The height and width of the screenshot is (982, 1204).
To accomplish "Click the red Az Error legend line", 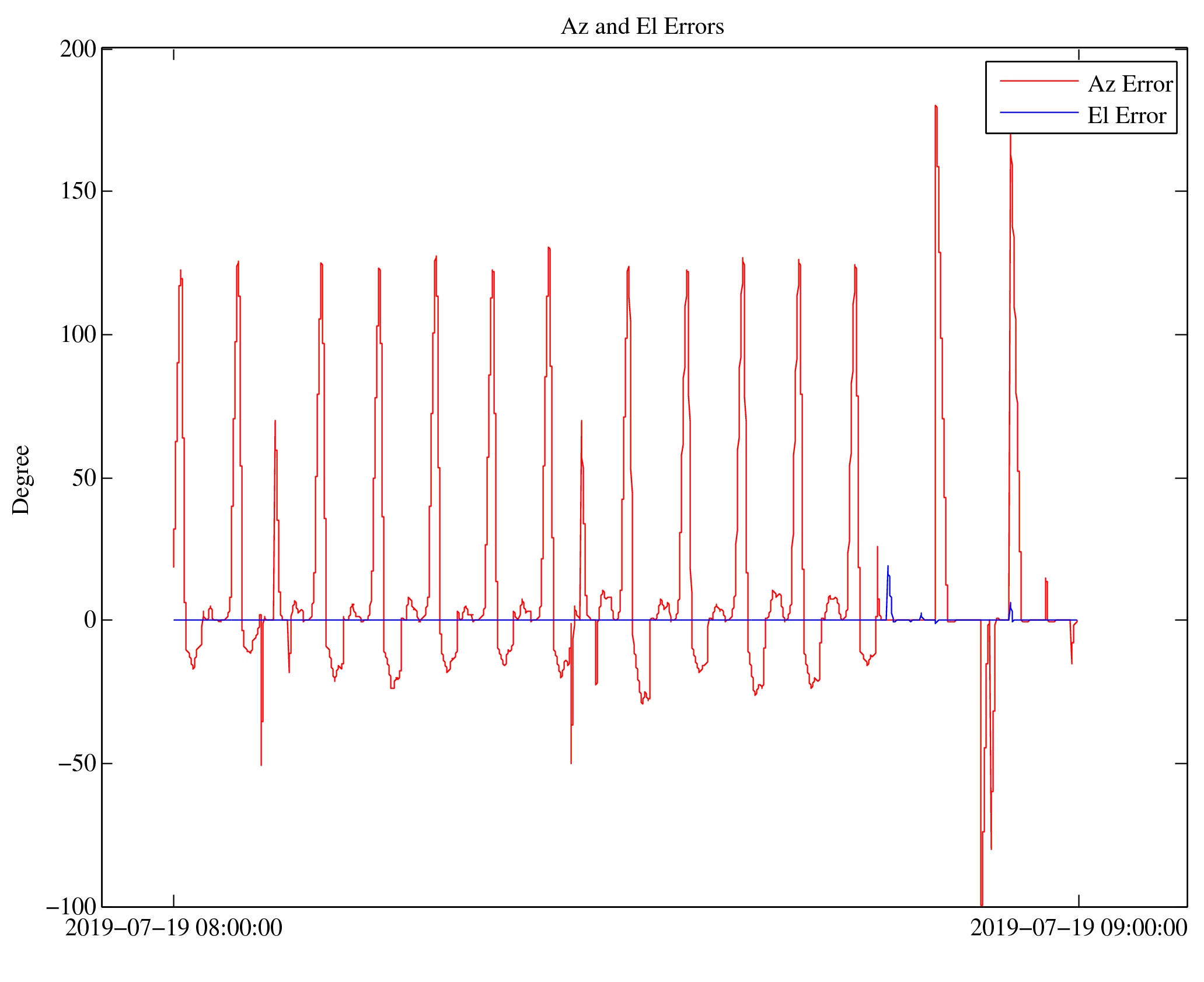I will pyautogui.click(x=1038, y=81).
